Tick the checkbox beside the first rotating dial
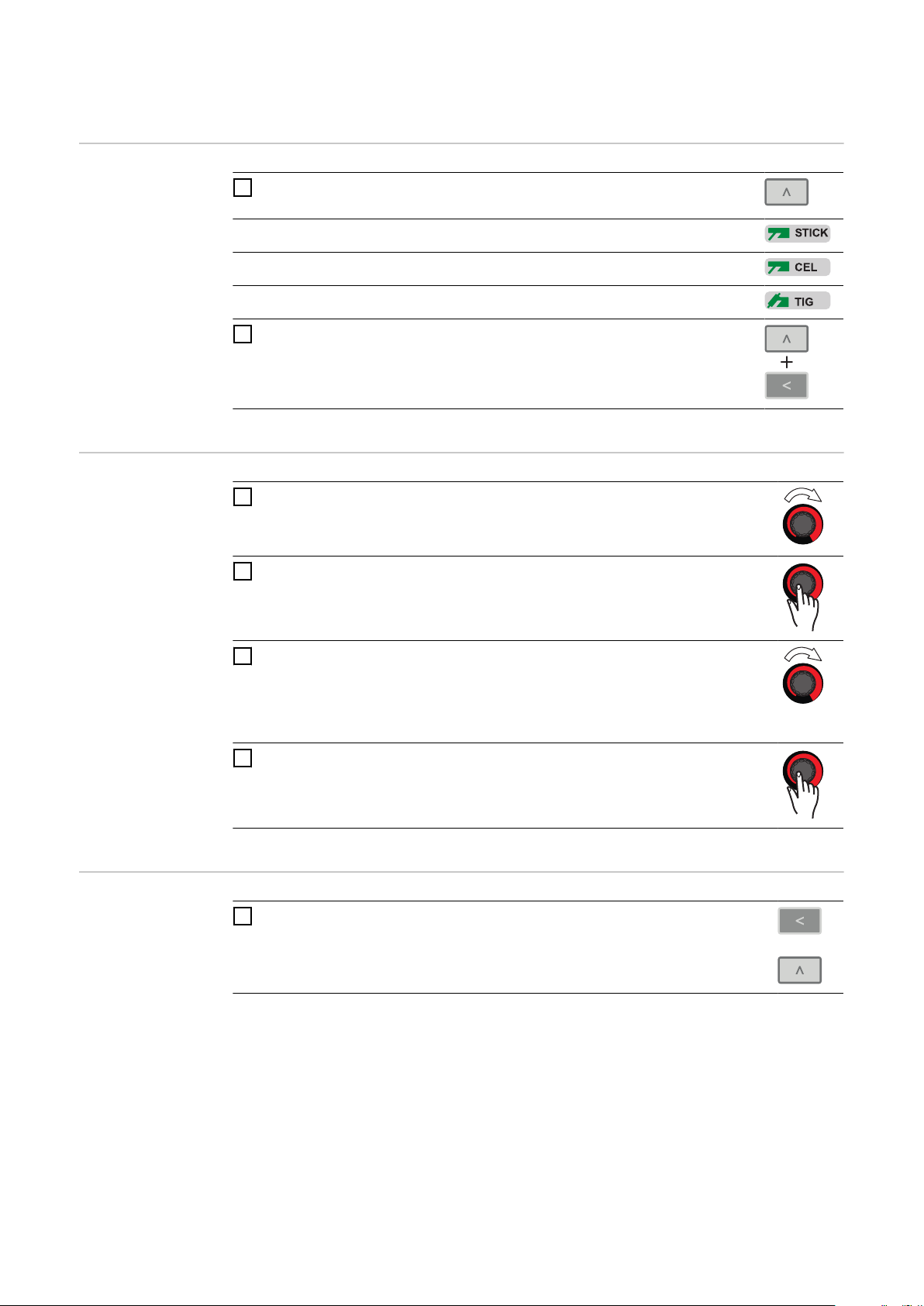Viewport: 924px width, 1306px height. [243, 497]
